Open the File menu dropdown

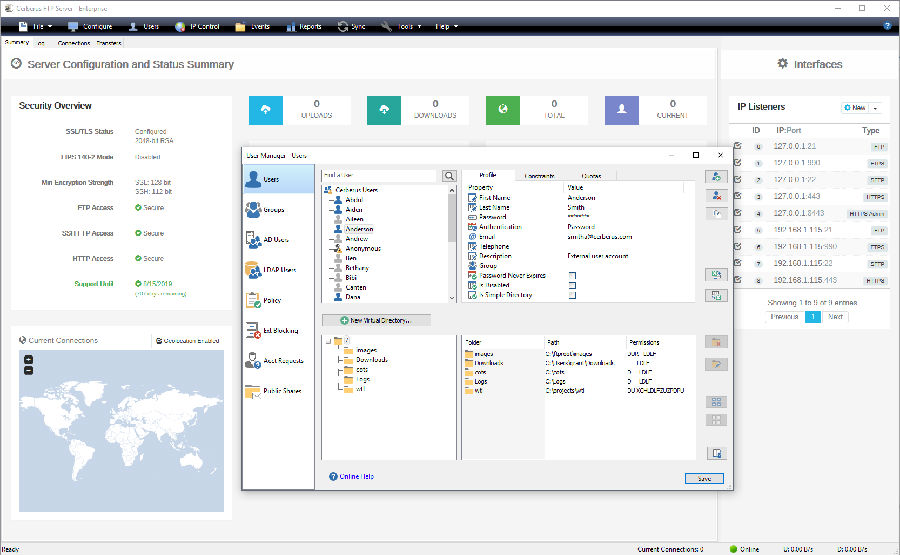pyautogui.click(x=36, y=26)
